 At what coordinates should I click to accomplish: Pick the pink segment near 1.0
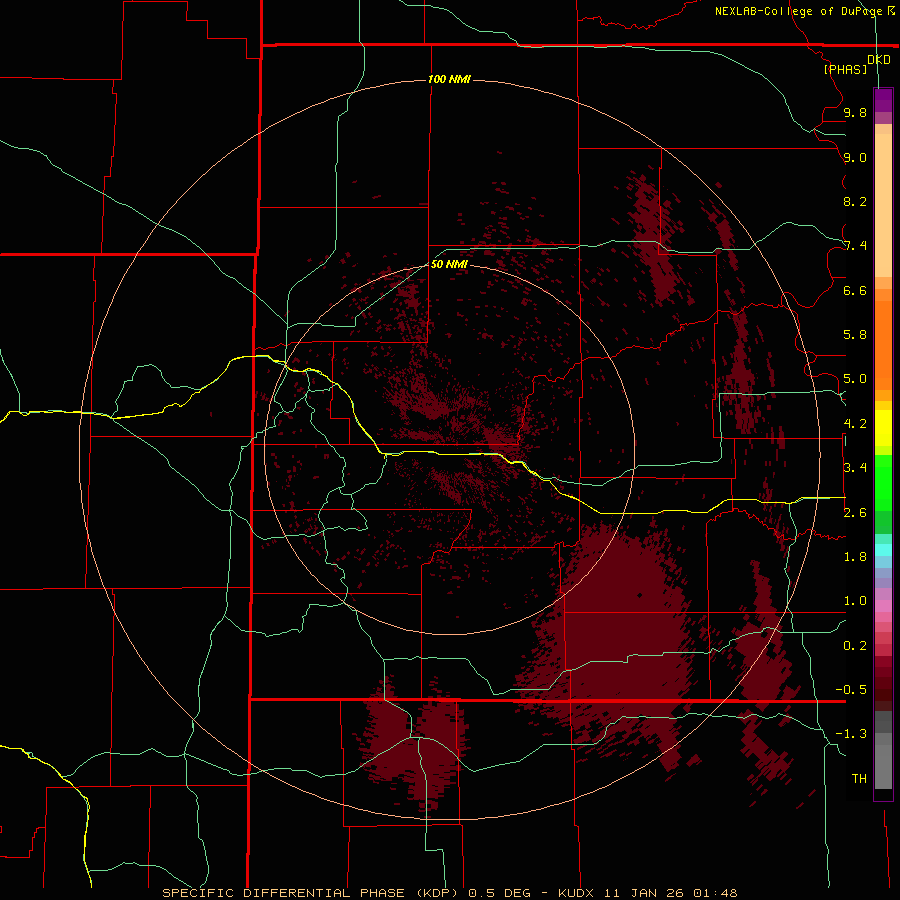[883, 606]
